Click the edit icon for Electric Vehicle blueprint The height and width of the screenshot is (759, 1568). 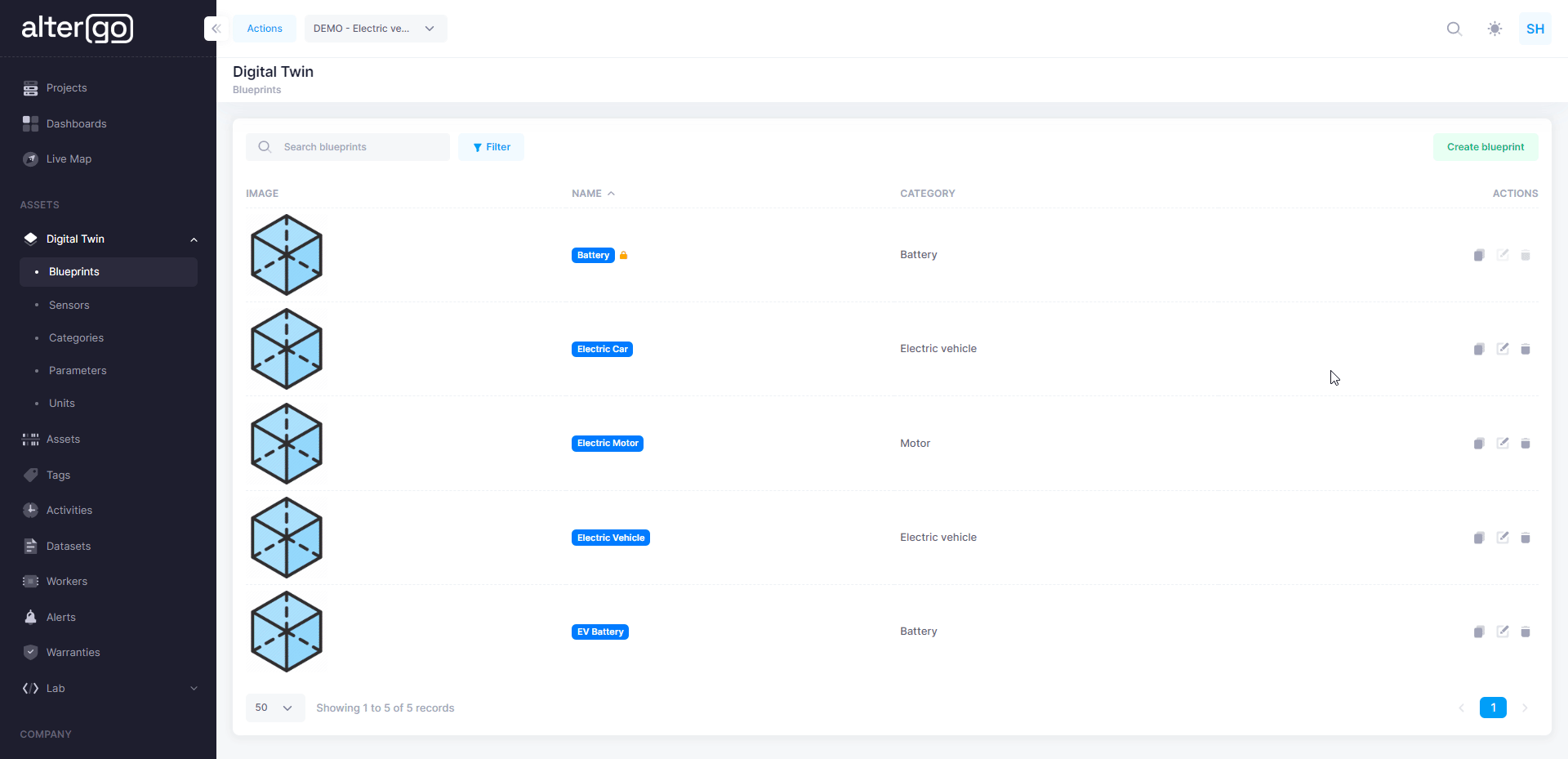click(1502, 537)
